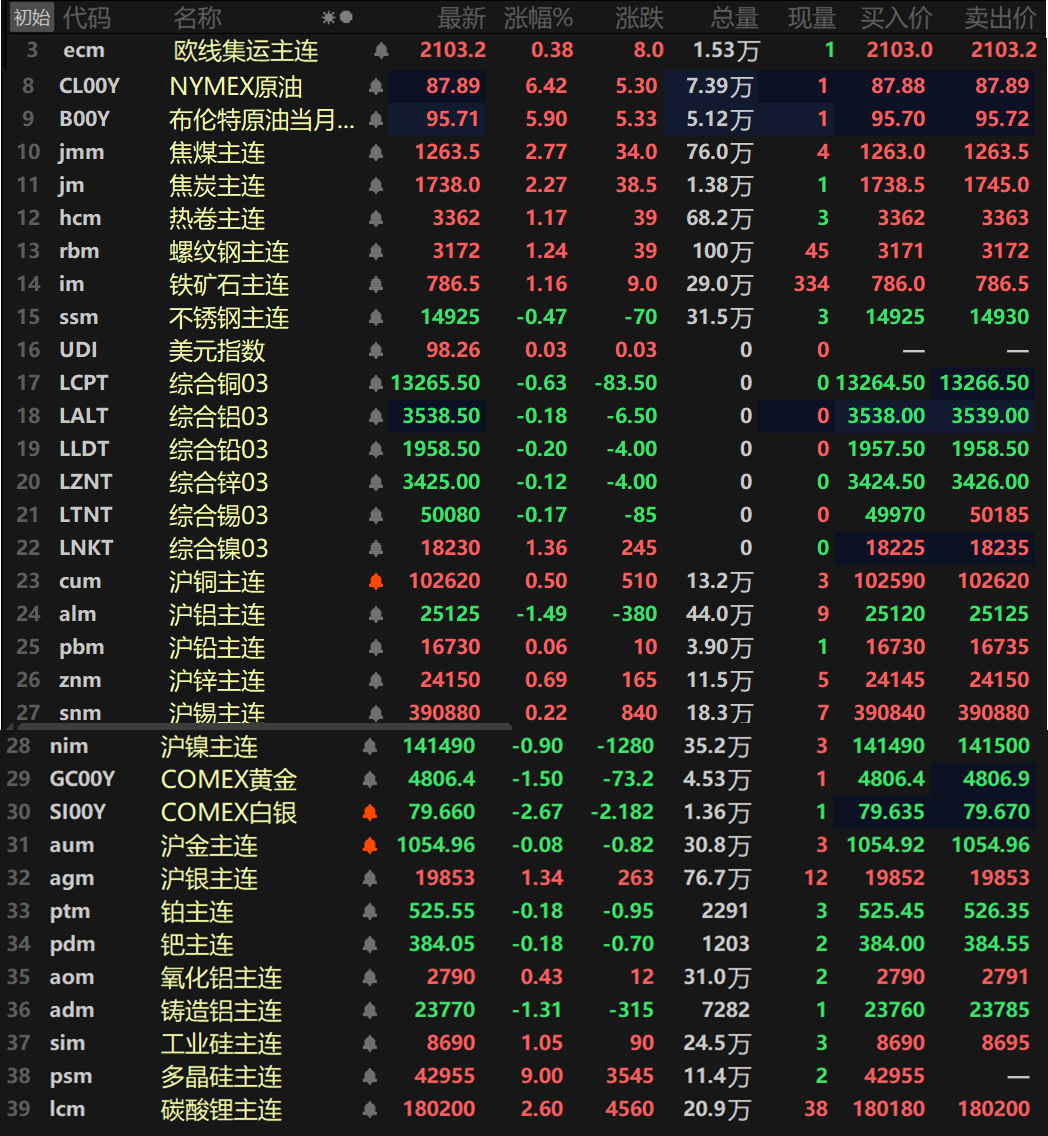Image resolution: width=1048 pixels, height=1136 pixels.
Task: Enable alert bell for 铂主连
Action: (370, 911)
